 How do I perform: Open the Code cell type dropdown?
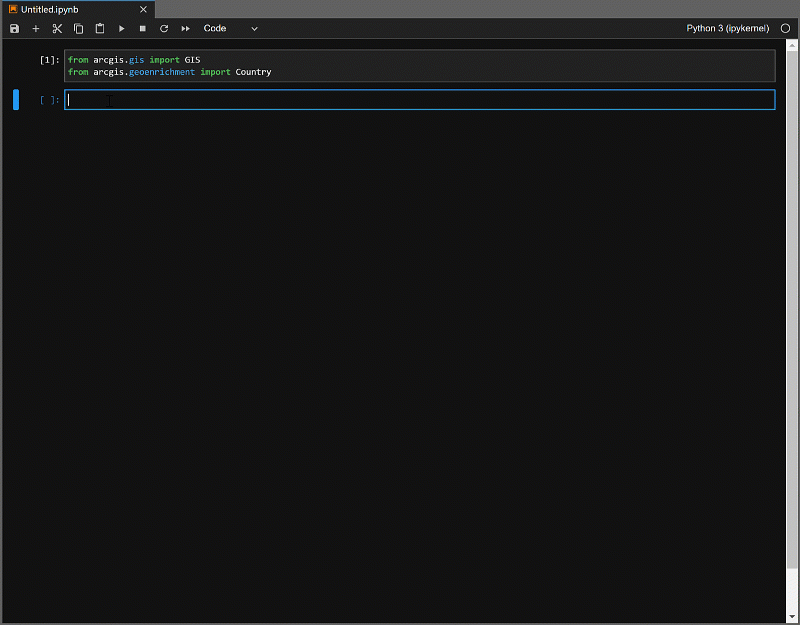coord(231,29)
